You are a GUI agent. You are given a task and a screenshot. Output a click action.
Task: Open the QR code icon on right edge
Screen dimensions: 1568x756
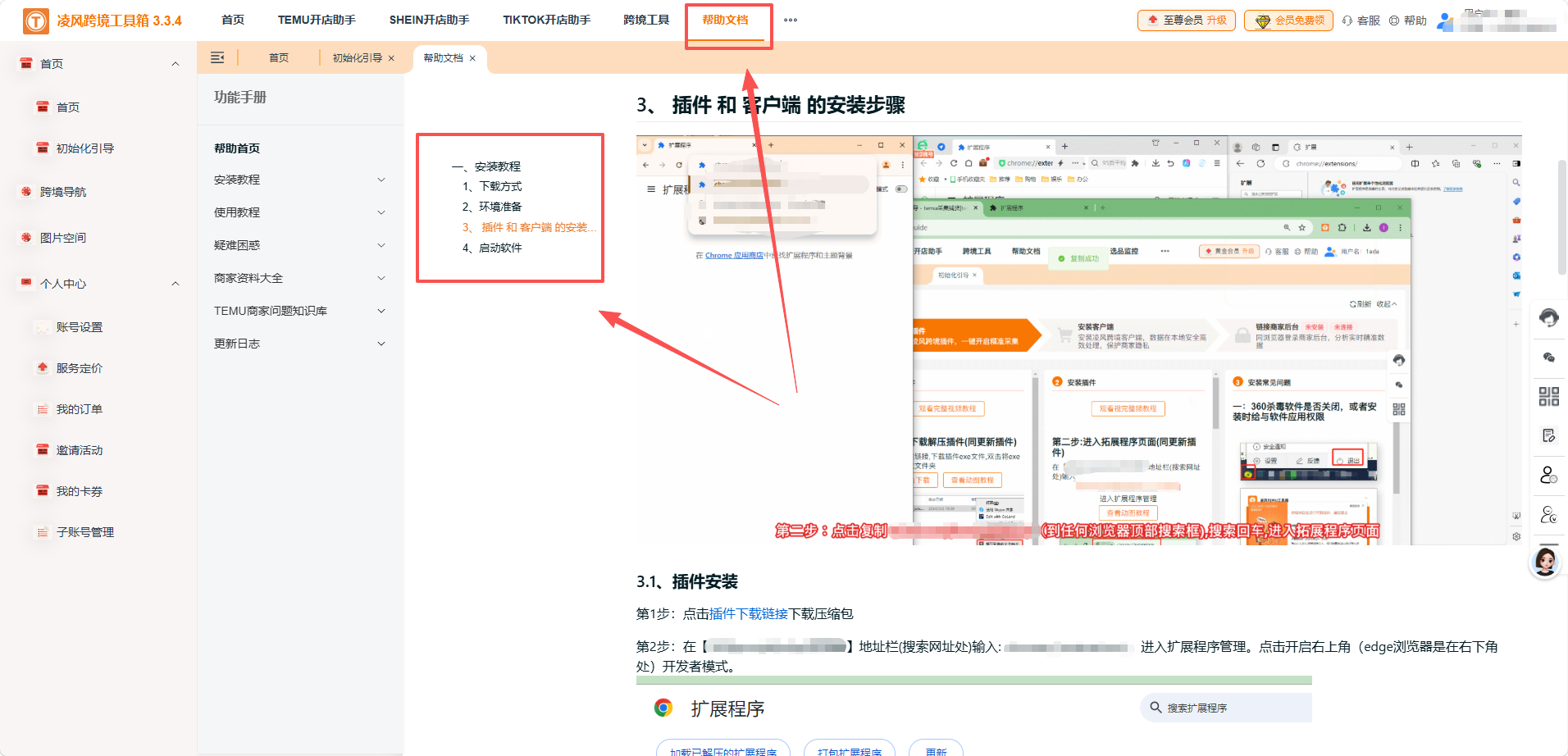(1548, 396)
